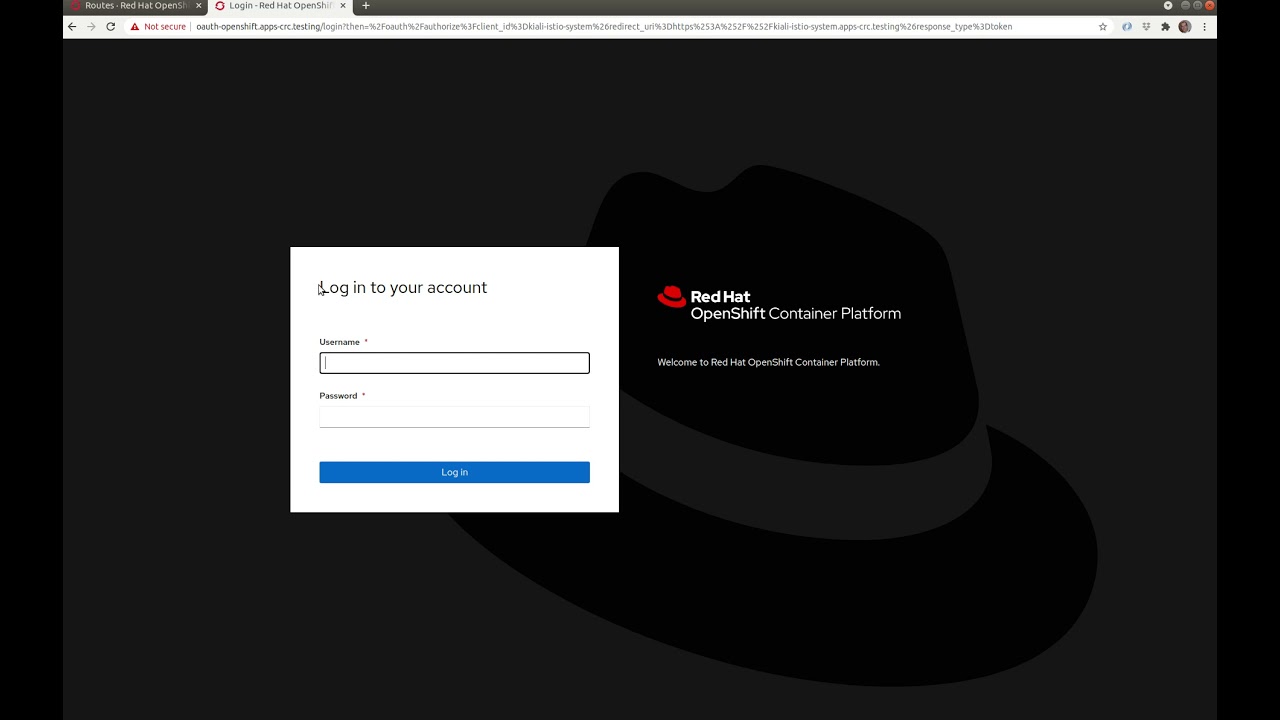
Task: Click the OpenShift Container Platform title text
Action: point(795,314)
